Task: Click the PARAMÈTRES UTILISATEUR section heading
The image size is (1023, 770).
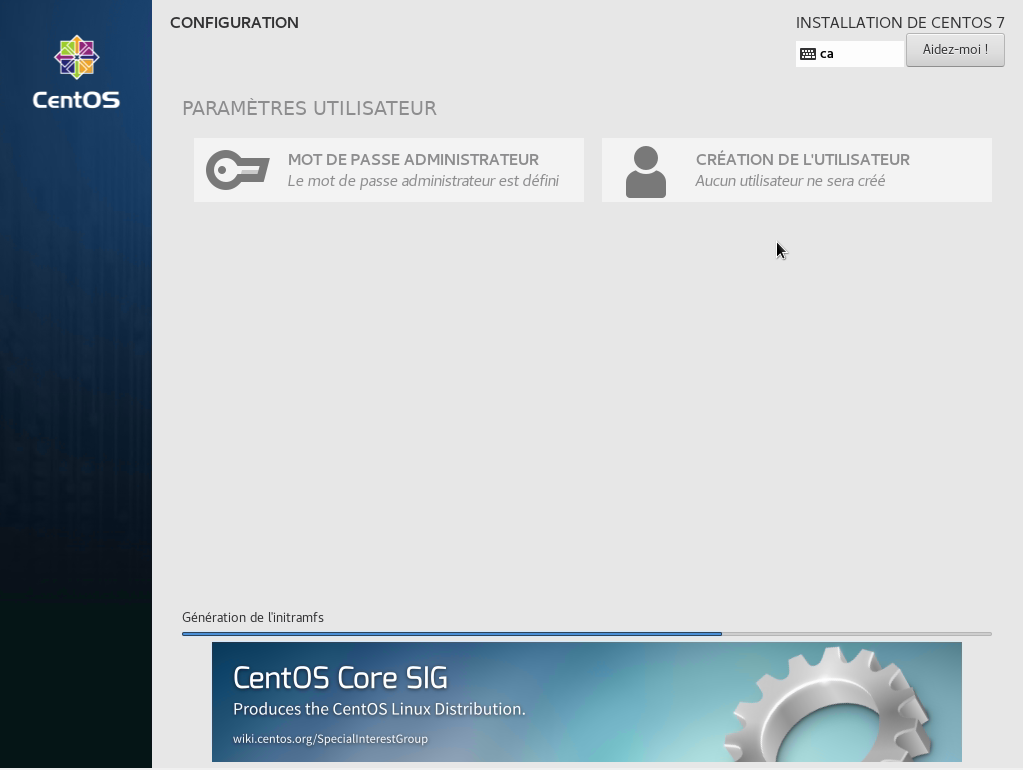Action: pyautogui.click(x=309, y=108)
